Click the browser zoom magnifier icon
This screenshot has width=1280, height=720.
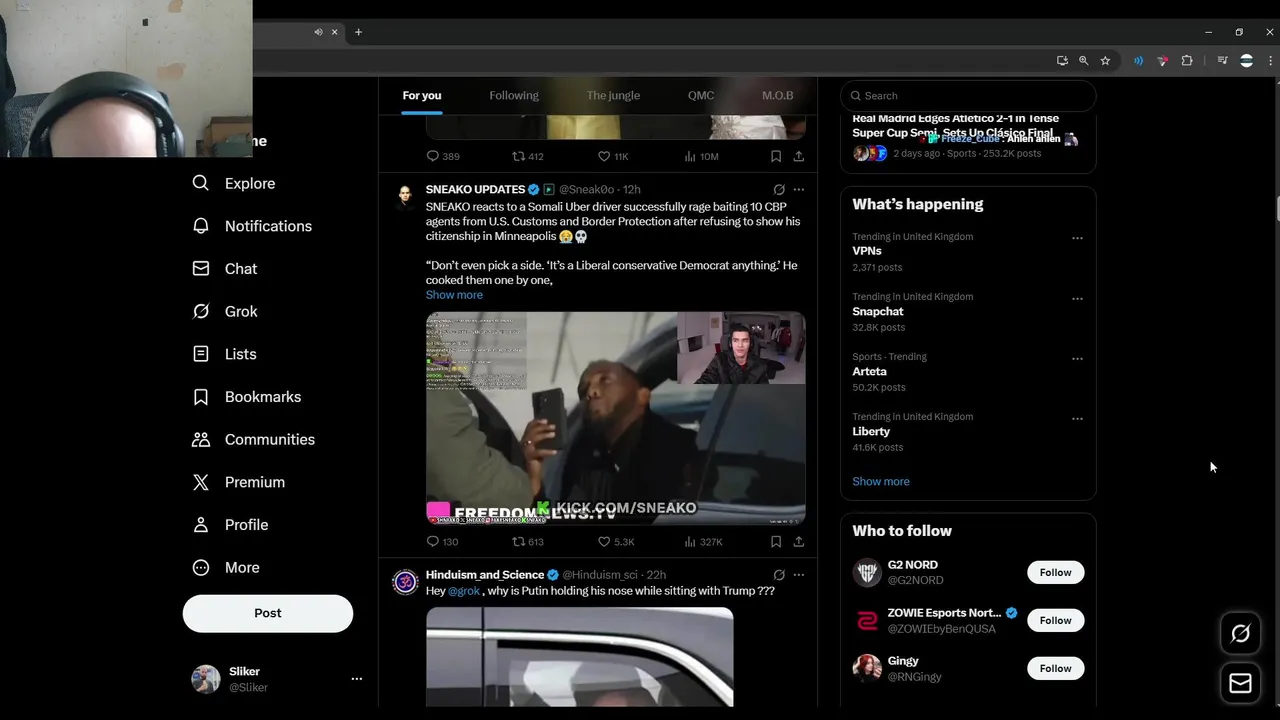[x=1083, y=61]
